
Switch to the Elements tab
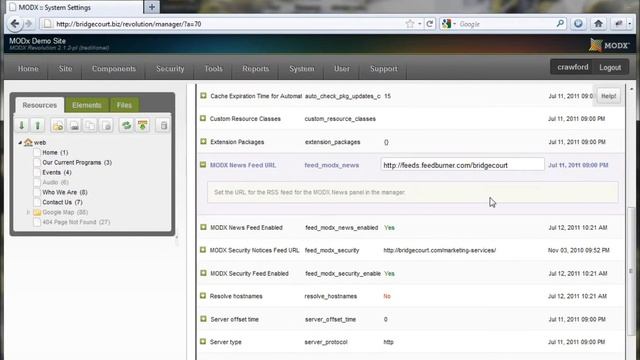point(87,105)
